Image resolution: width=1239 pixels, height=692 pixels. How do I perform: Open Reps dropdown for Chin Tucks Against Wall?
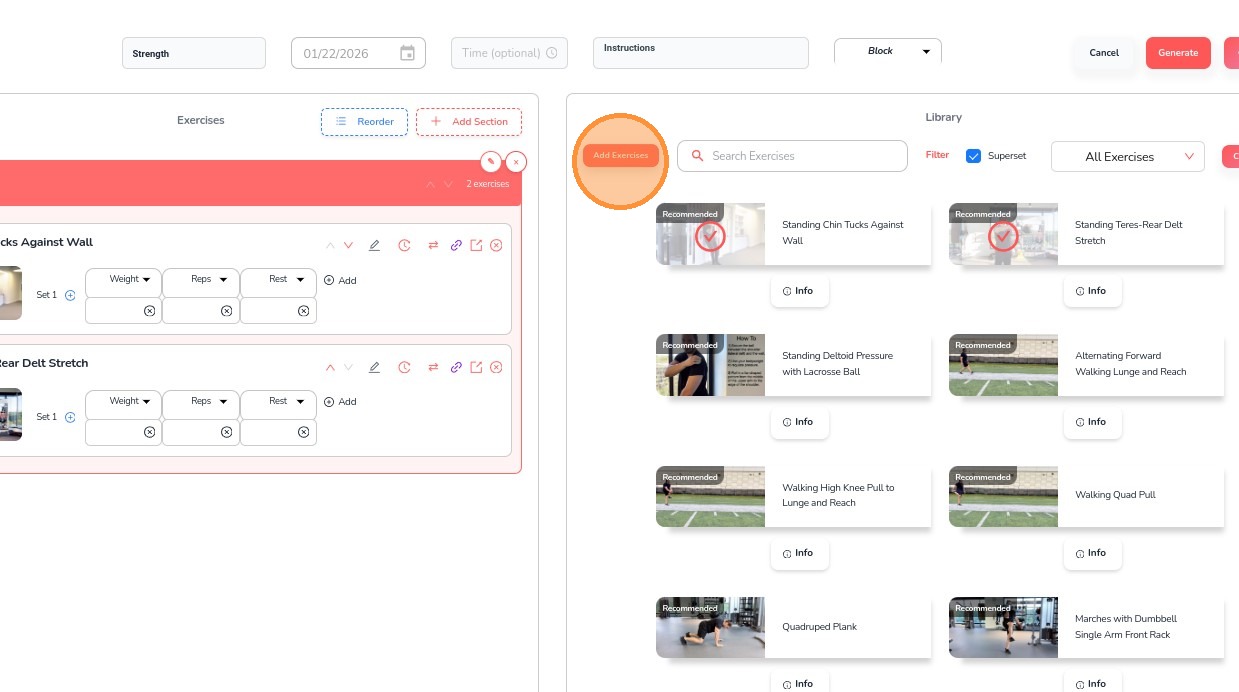[201, 280]
